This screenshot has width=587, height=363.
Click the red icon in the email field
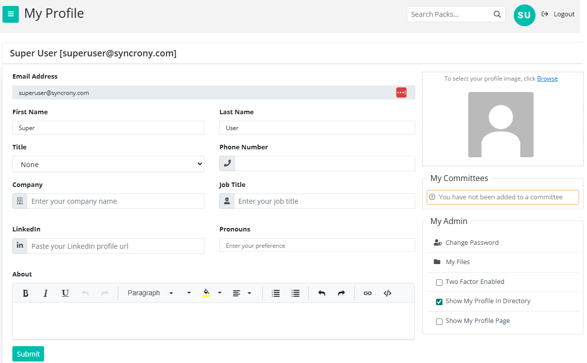coord(401,92)
